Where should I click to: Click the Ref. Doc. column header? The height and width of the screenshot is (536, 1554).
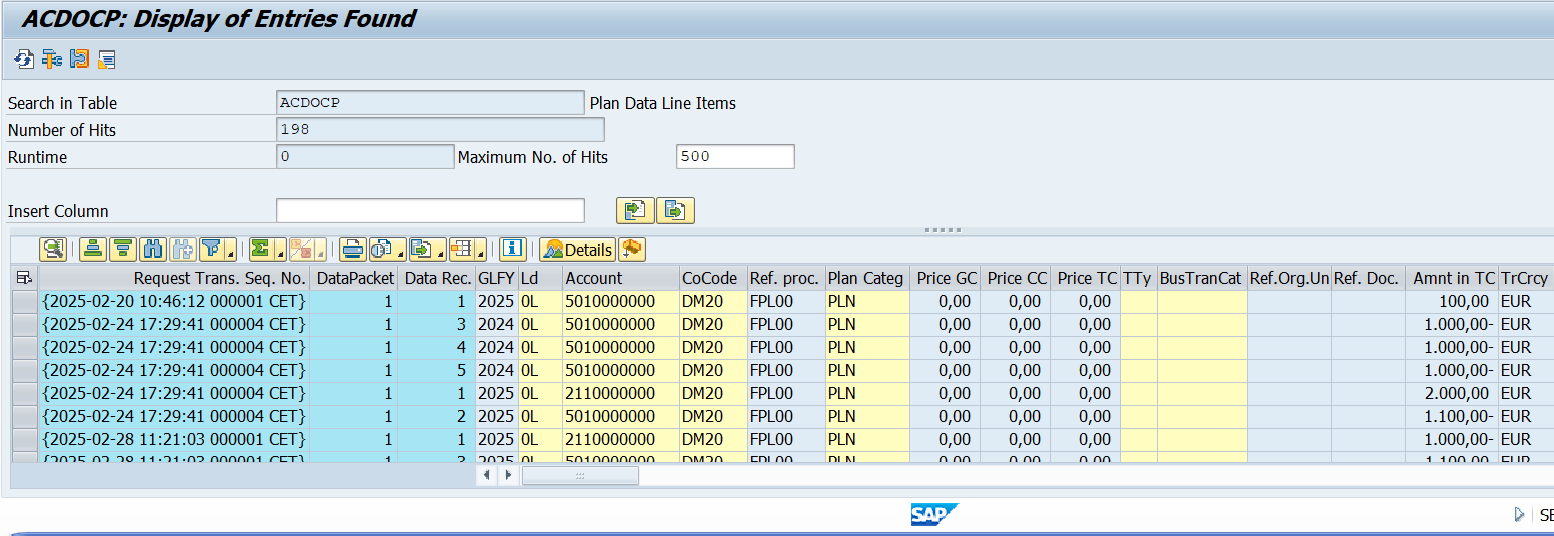coord(1367,278)
